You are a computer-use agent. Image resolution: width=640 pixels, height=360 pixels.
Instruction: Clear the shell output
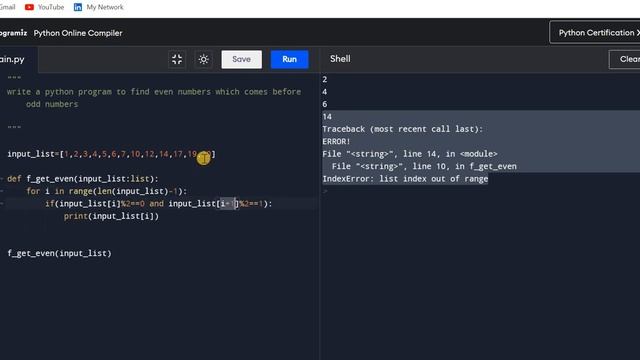pos(625,59)
